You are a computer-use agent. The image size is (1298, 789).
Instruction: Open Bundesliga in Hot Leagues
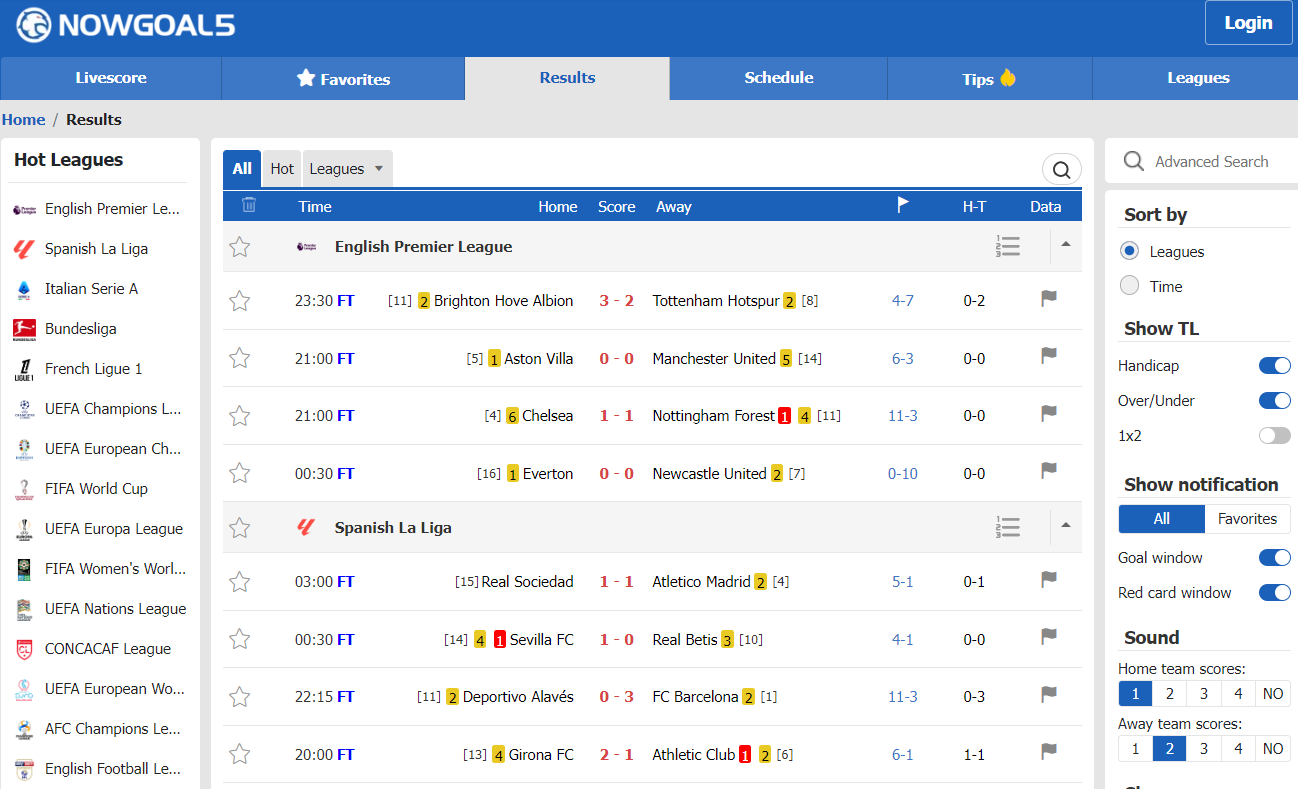80,329
